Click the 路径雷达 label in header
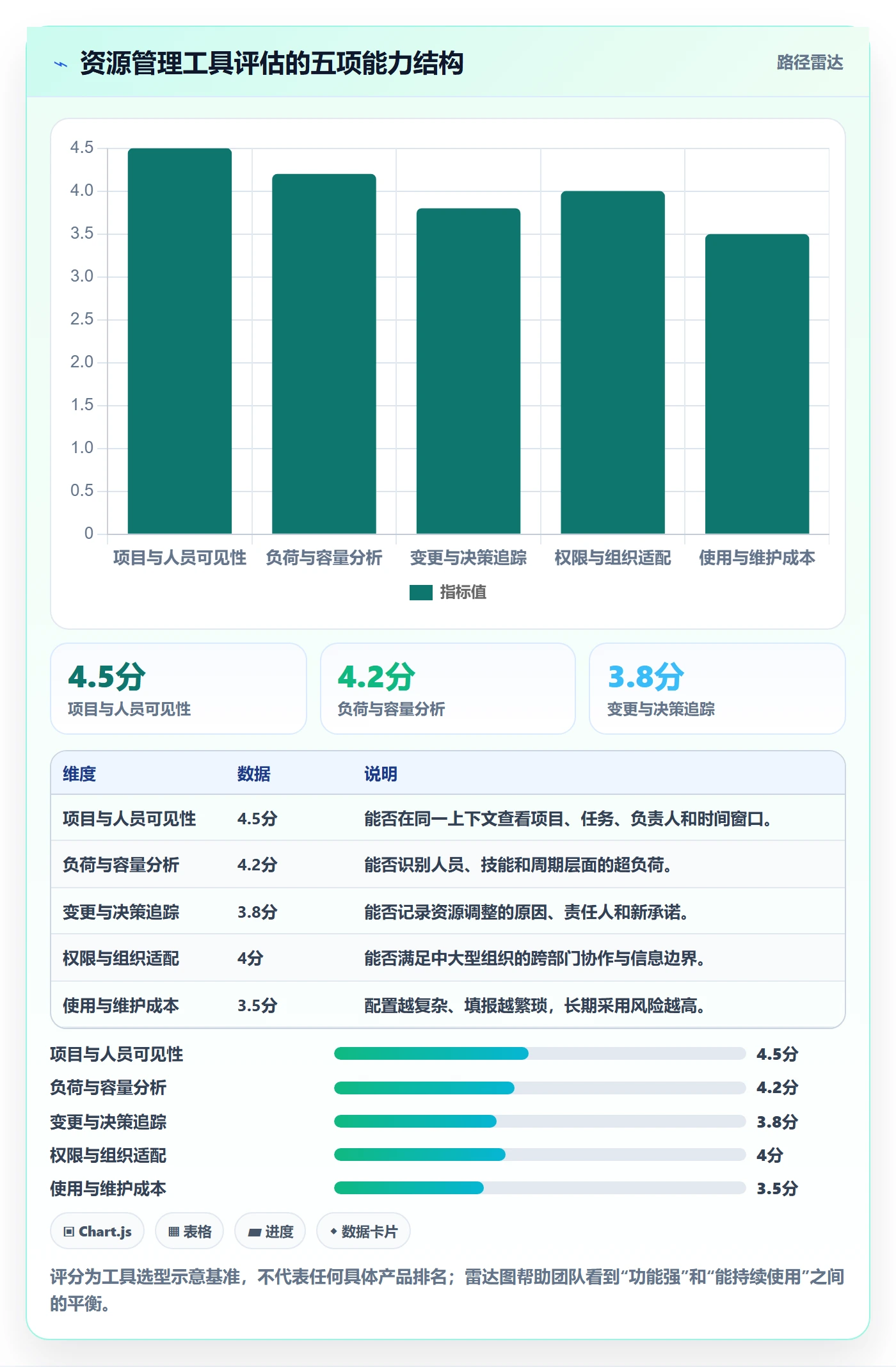 (810, 63)
